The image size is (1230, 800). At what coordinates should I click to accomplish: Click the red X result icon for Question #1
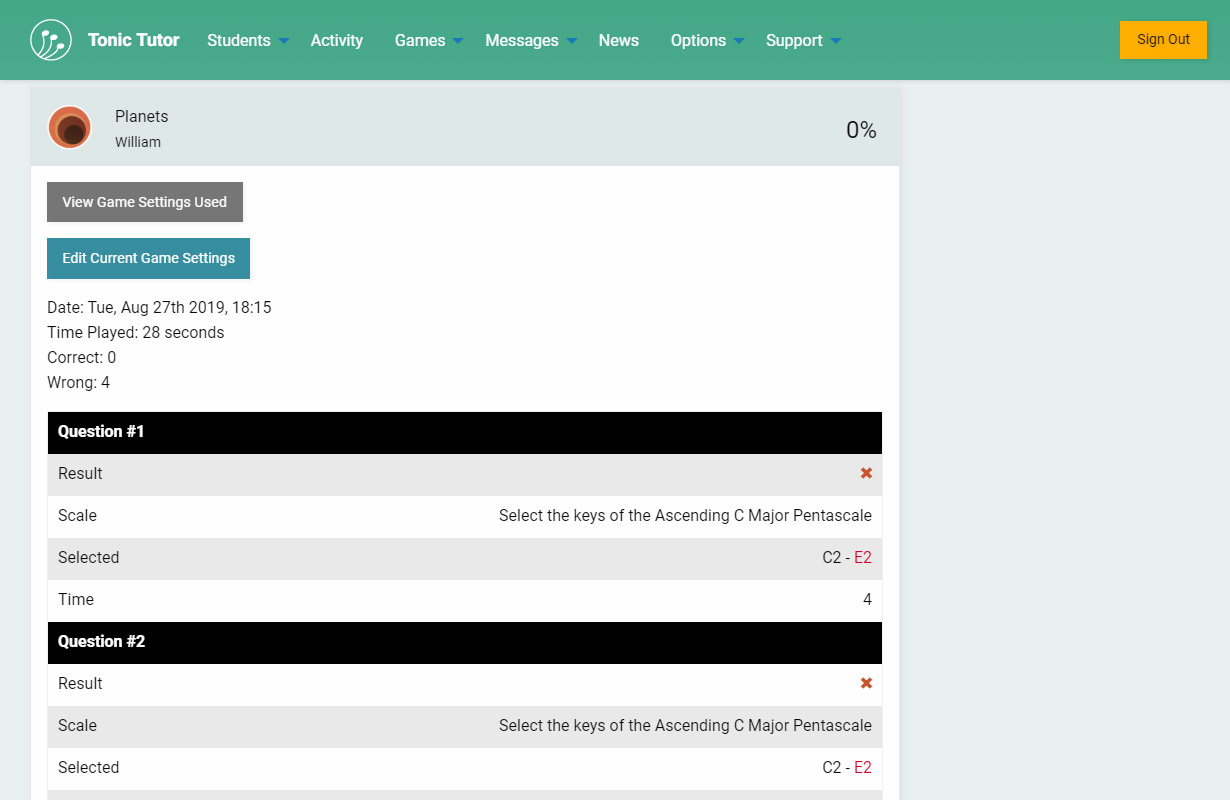point(866,473)
